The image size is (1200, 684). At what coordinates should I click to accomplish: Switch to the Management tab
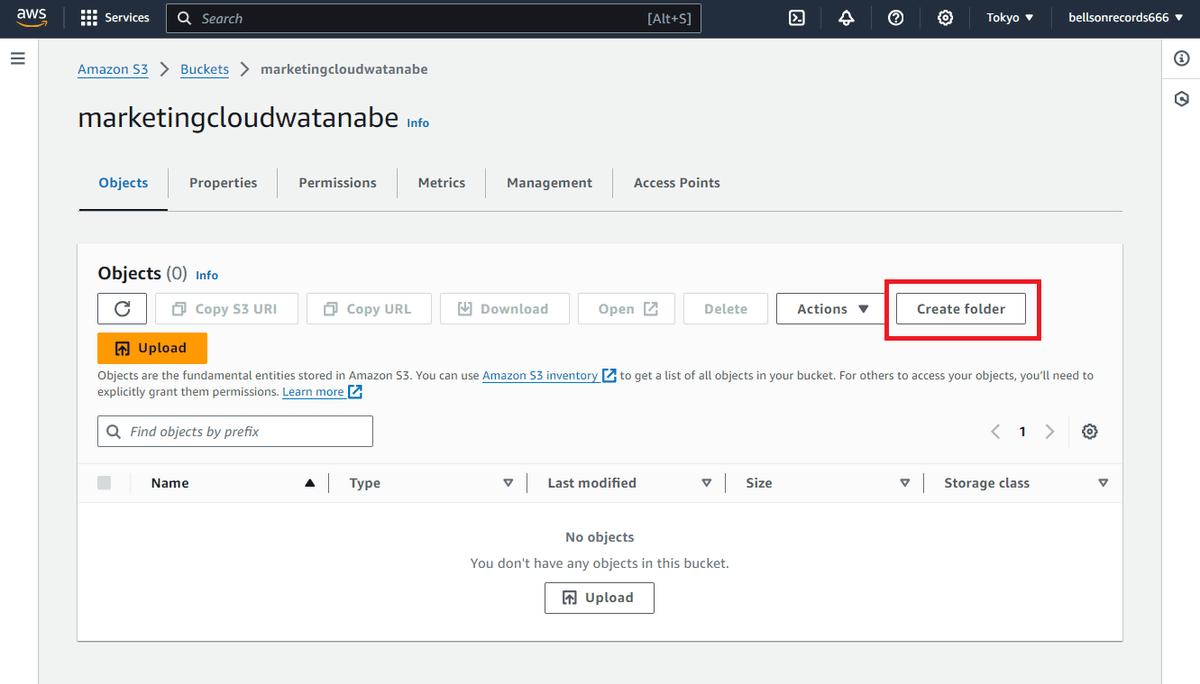(549, 183)
